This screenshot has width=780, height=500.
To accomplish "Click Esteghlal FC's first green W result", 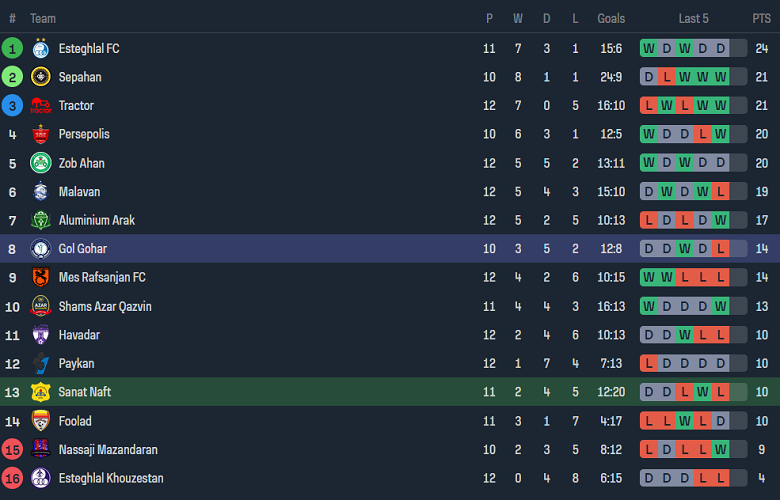I will click(649, 48).
